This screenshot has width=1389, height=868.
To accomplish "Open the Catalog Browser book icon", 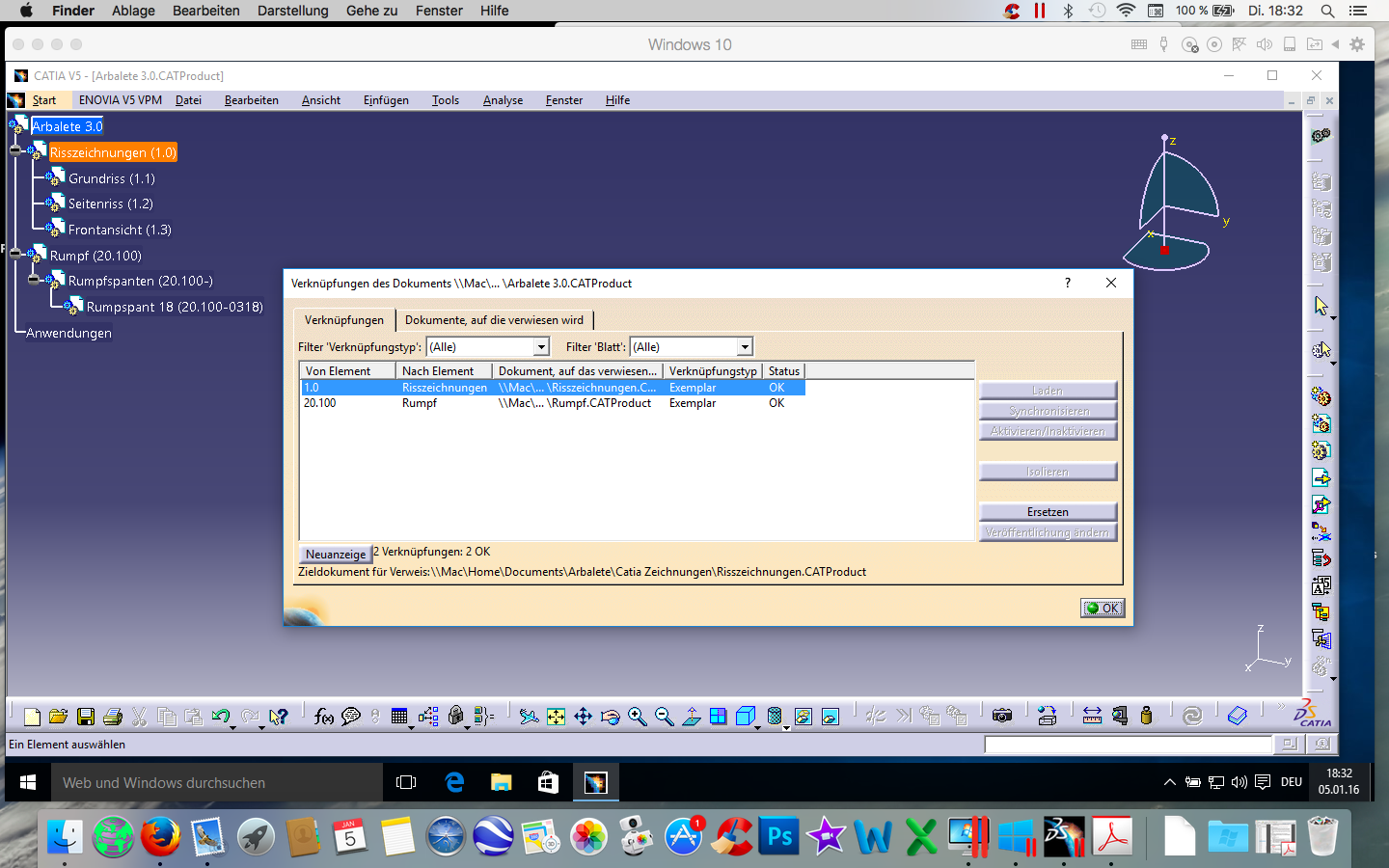I will click(x=1238, y=716).
